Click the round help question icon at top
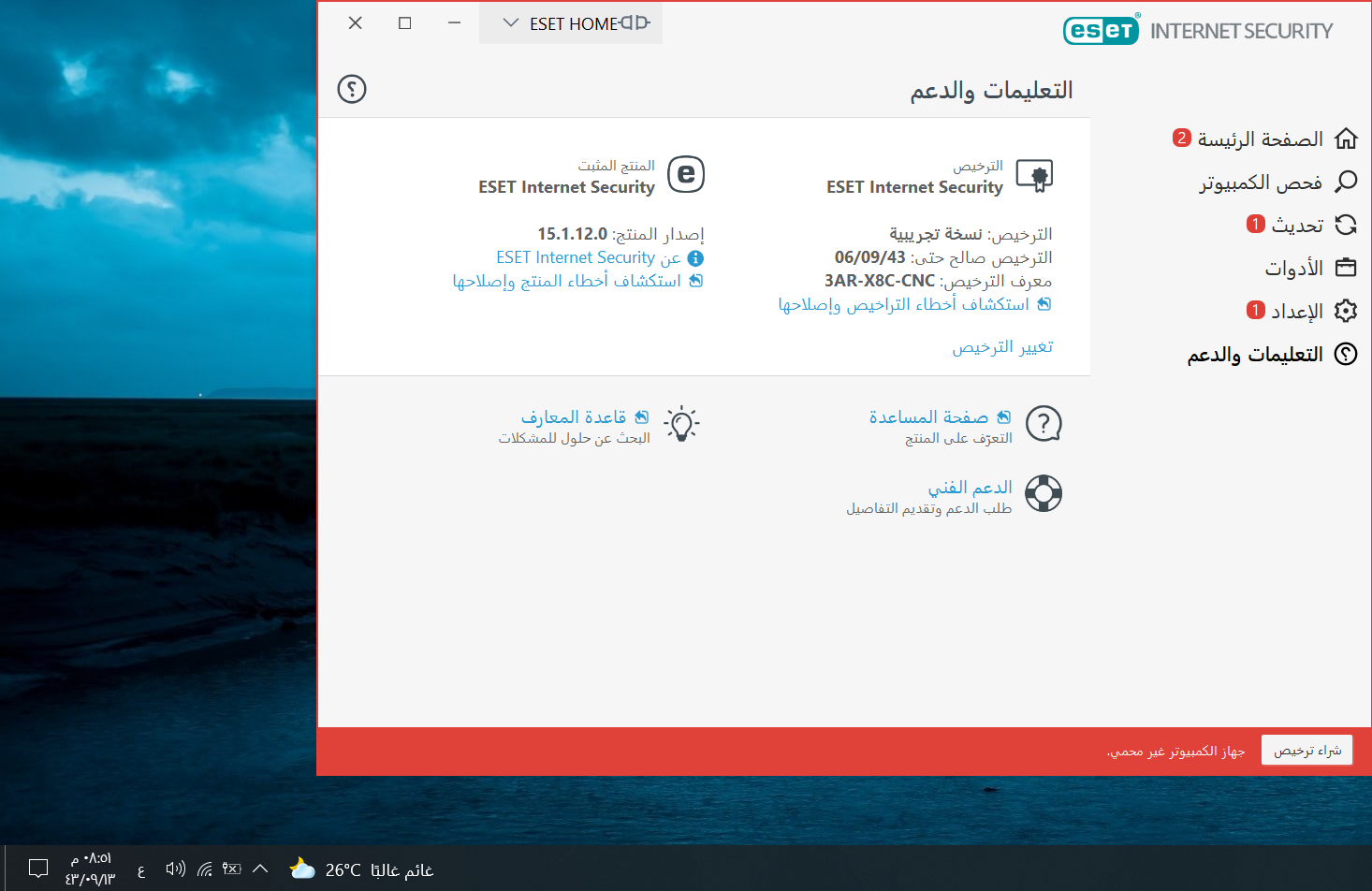Image resolution: width=1372 pixels, height=891 pixels. (x=352, y=89)
